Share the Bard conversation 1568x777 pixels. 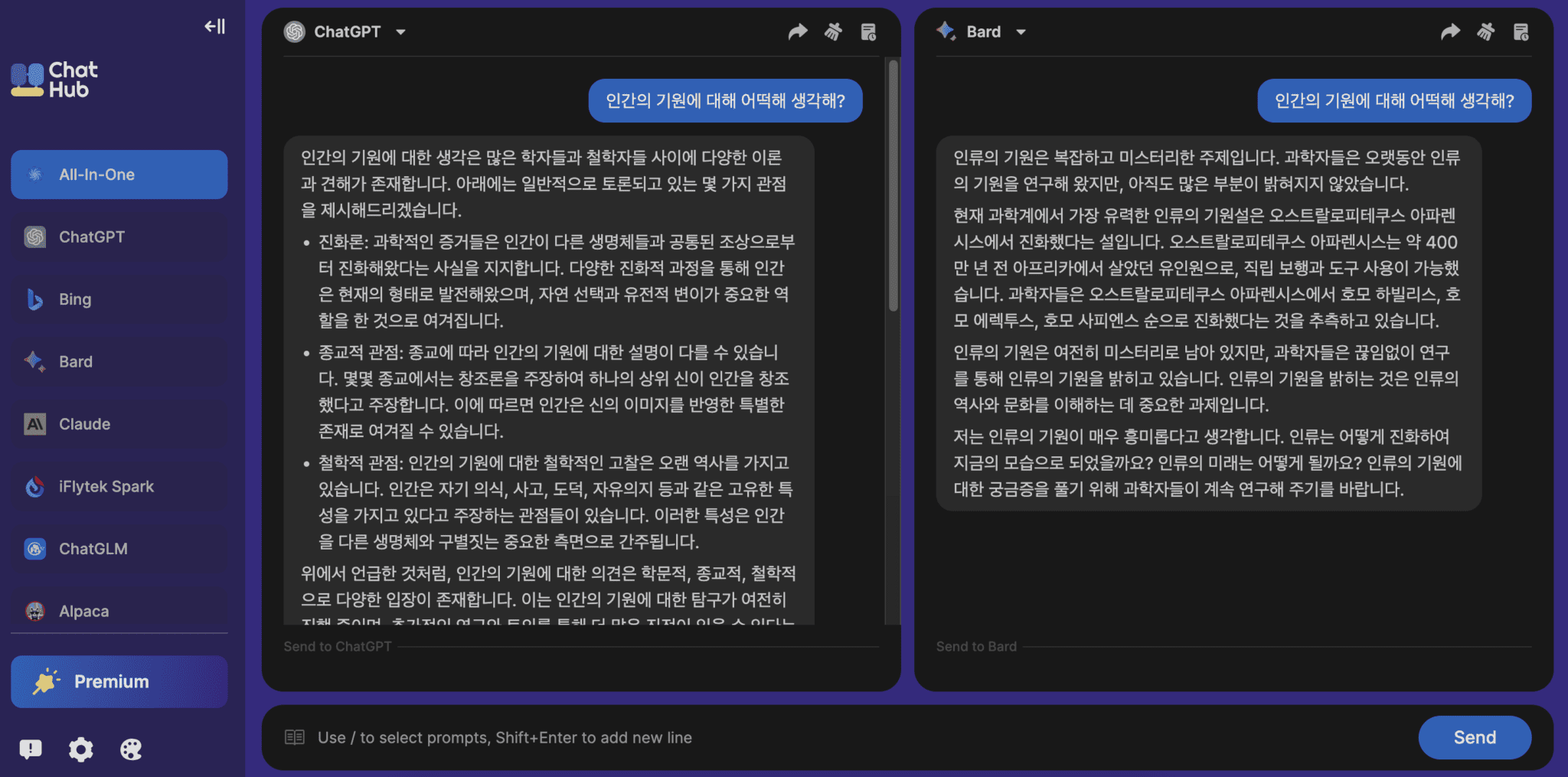click(x=1450, y=31)
